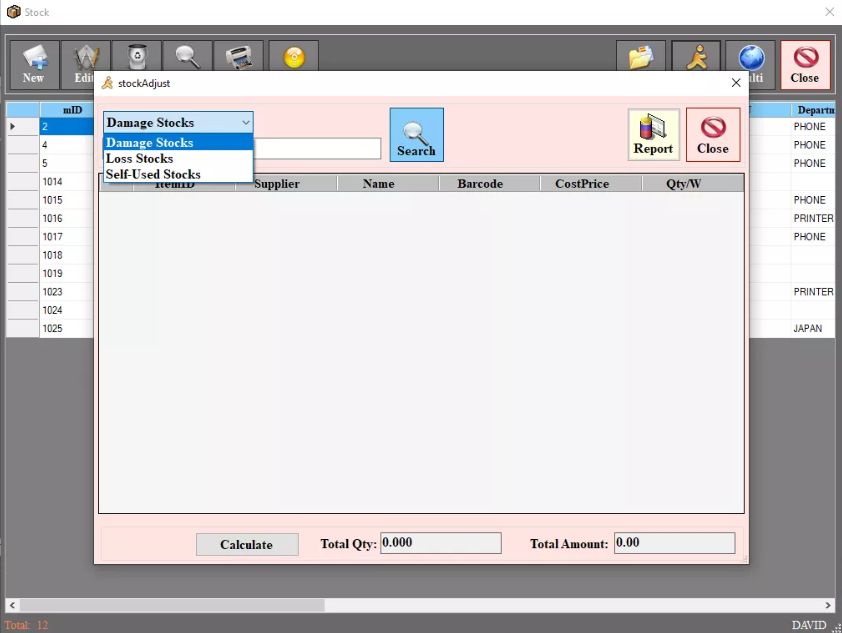842x633 pixels.
Task: Click the main toolbar magnifier search icon
Action: (188, 56)
